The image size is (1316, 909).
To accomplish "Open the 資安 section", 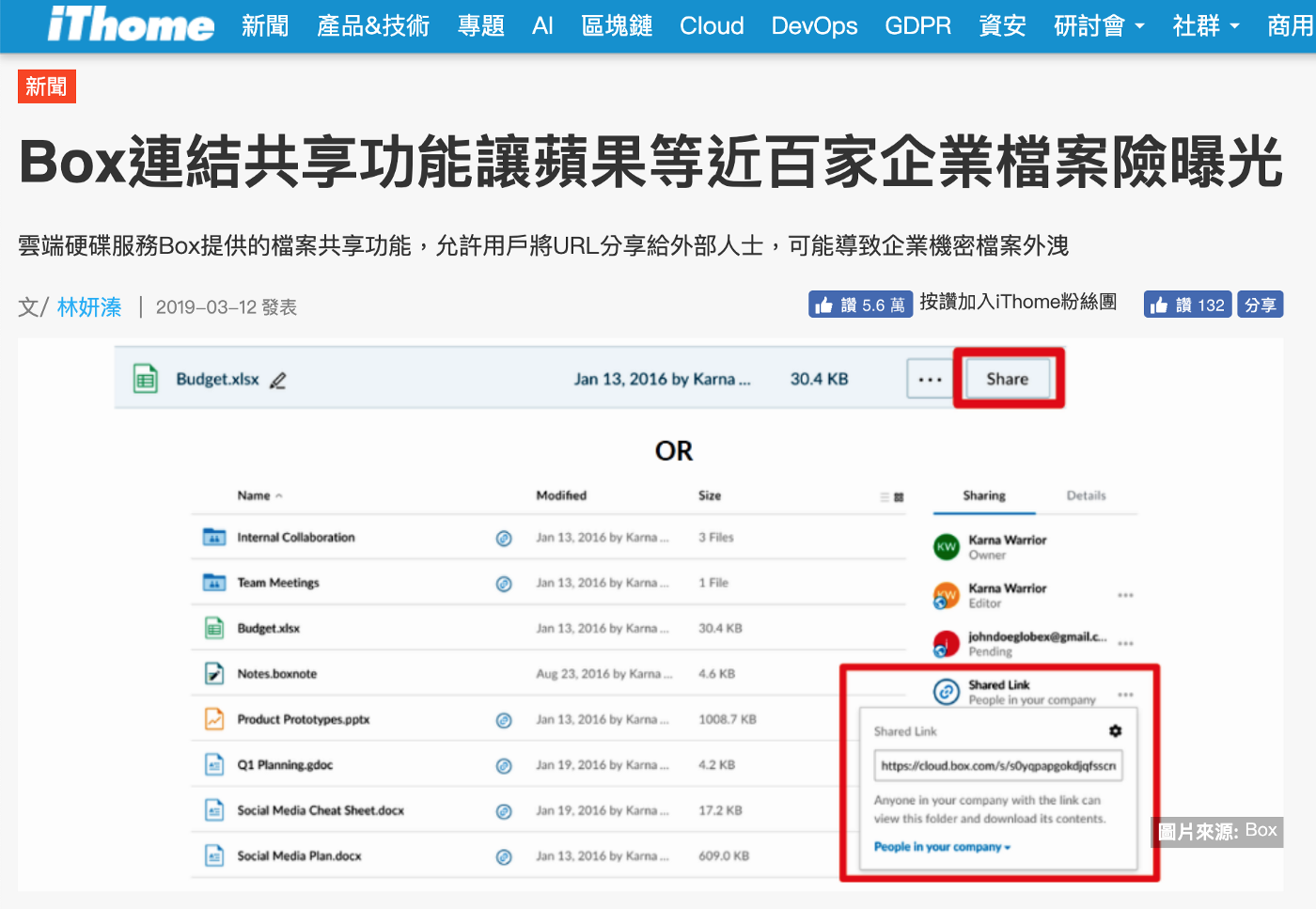I will click(1002, 25).
